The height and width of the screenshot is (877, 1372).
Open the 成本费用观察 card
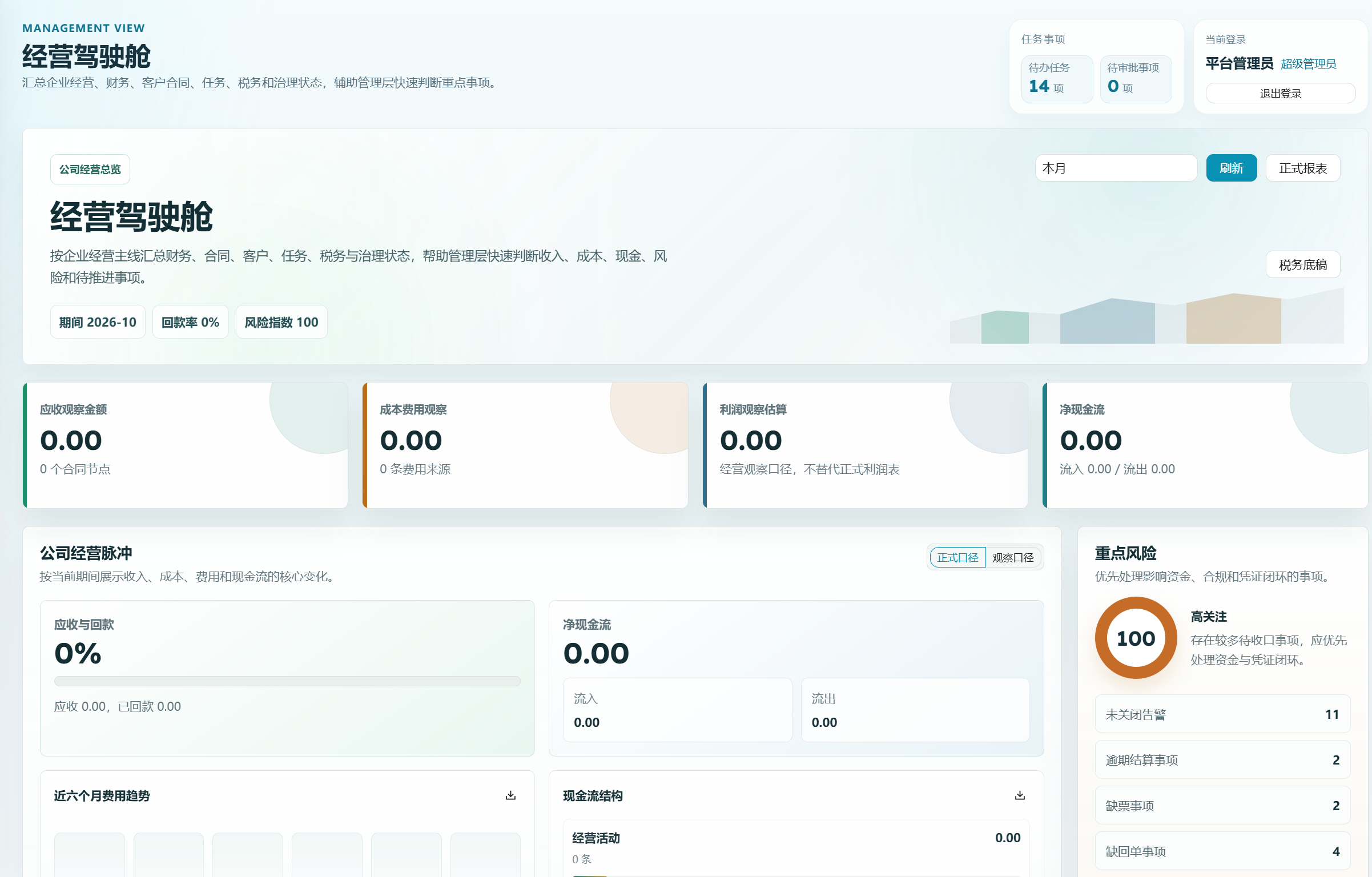tap(525, 445)
